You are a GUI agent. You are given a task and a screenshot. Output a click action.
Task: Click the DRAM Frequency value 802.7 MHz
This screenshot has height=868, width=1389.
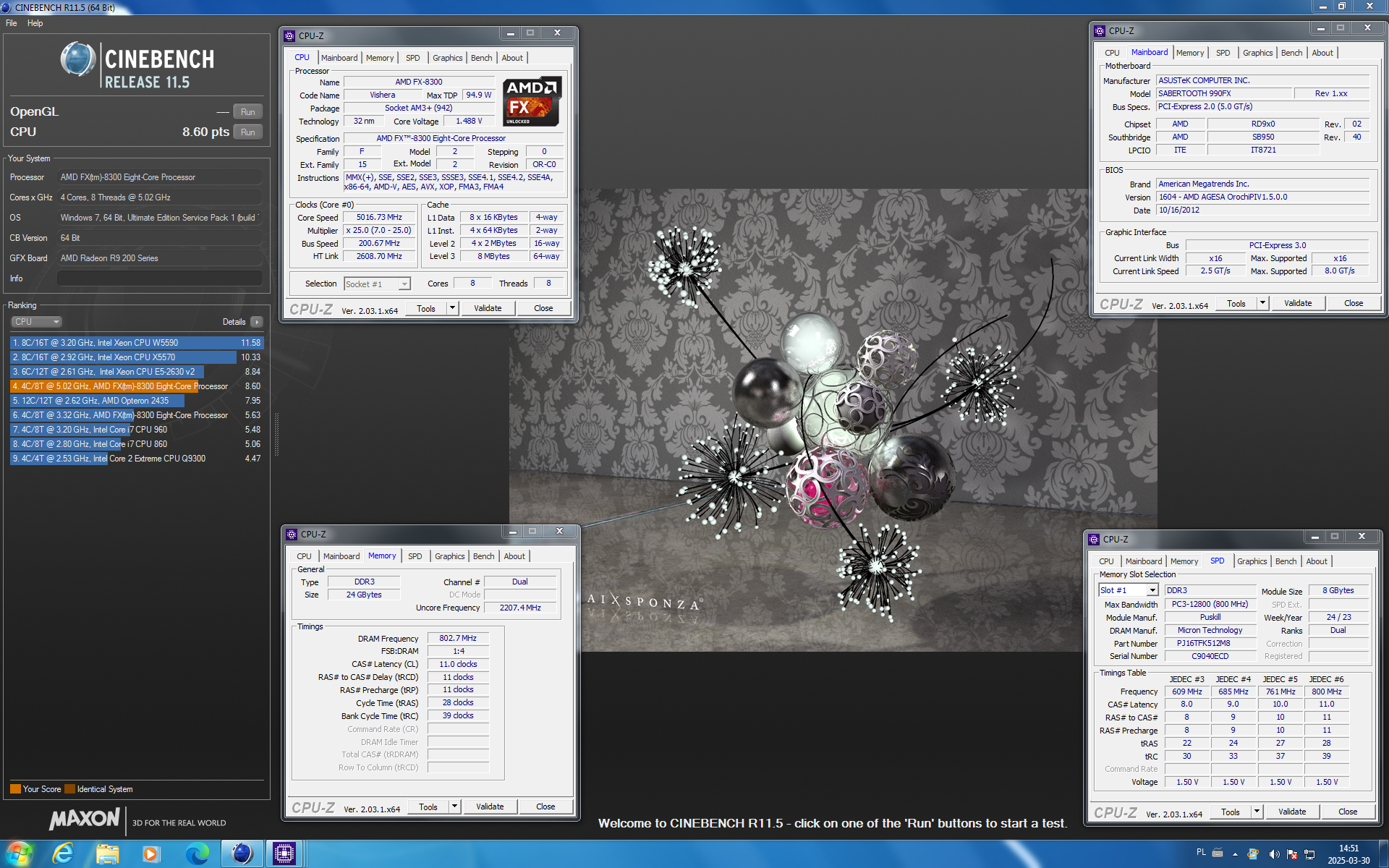pyautogui.click(x=458, y=638)
